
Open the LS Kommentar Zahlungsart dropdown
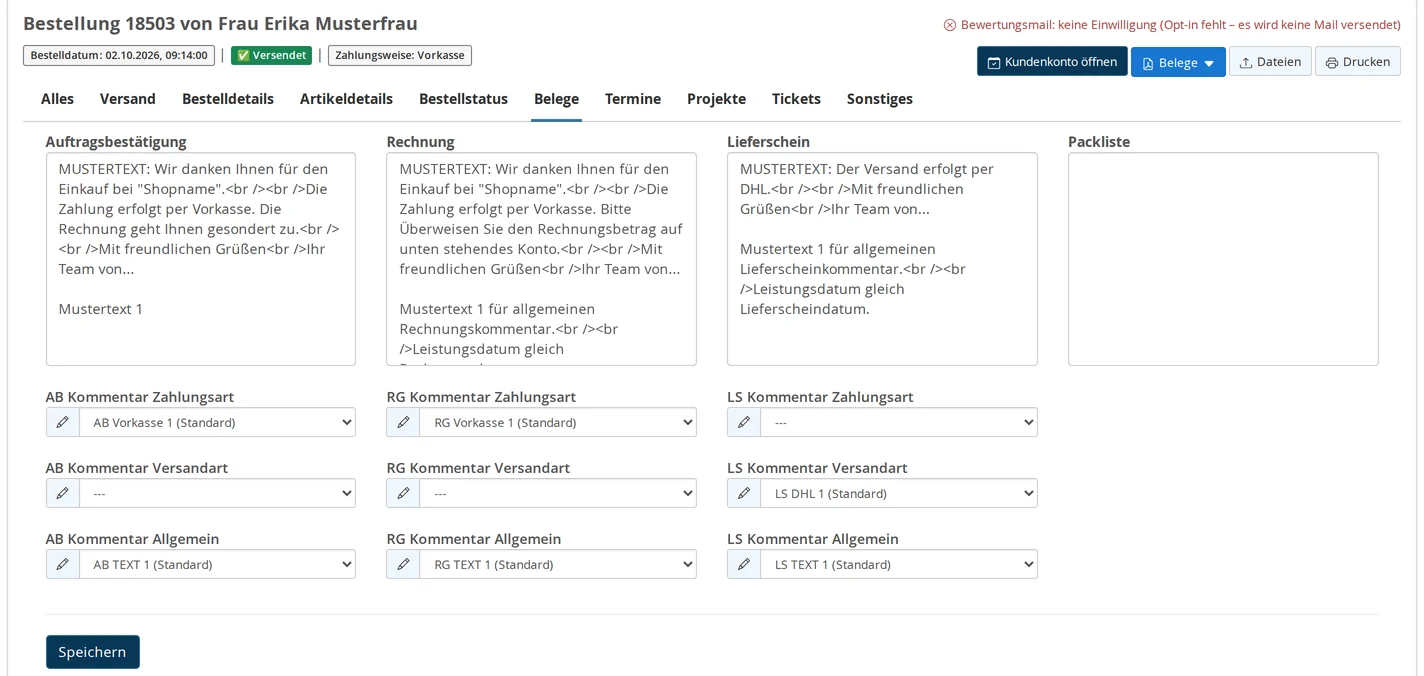[899, 422]
